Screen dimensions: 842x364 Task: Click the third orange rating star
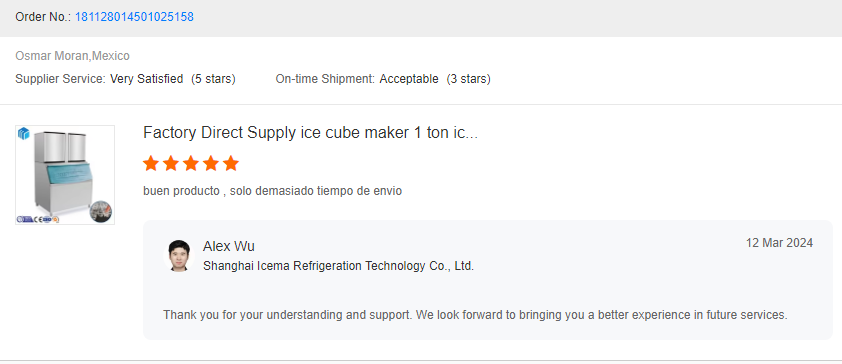191,163
